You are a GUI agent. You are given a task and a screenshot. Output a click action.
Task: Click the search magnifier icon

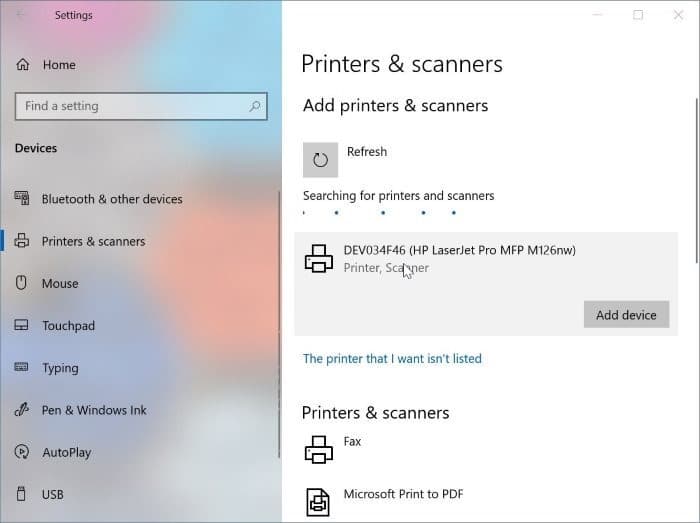[x=254, y=106]
